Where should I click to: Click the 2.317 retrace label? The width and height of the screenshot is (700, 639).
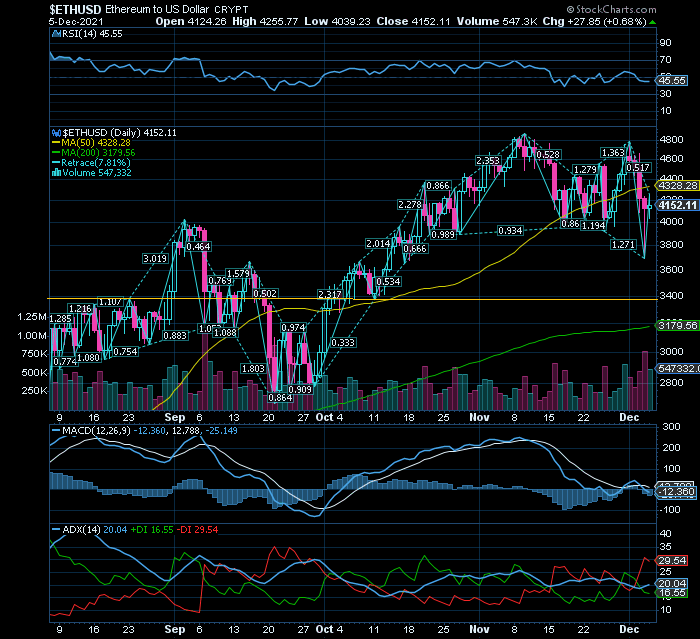[x=329, y=295]
